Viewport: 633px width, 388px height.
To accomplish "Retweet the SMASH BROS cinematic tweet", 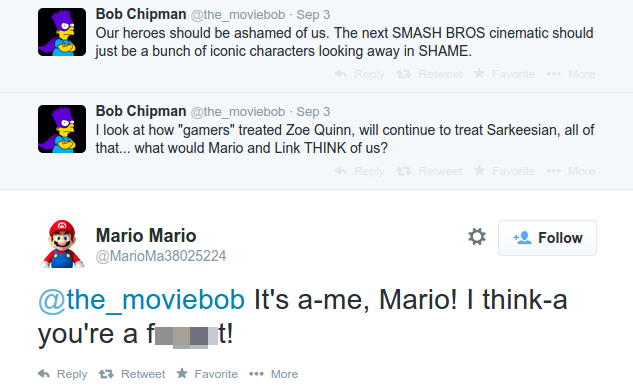I will pyautogui.click(x=429, y=74).
